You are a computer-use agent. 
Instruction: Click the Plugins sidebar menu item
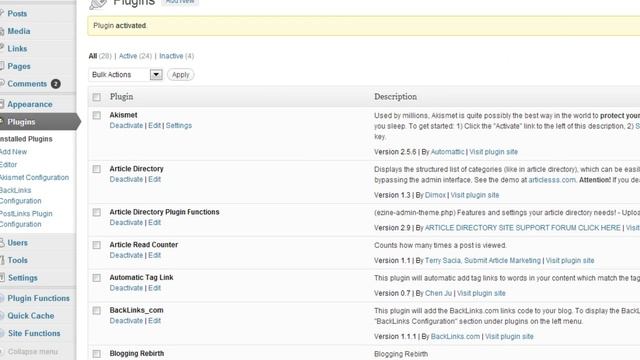[x=21, y=122]
